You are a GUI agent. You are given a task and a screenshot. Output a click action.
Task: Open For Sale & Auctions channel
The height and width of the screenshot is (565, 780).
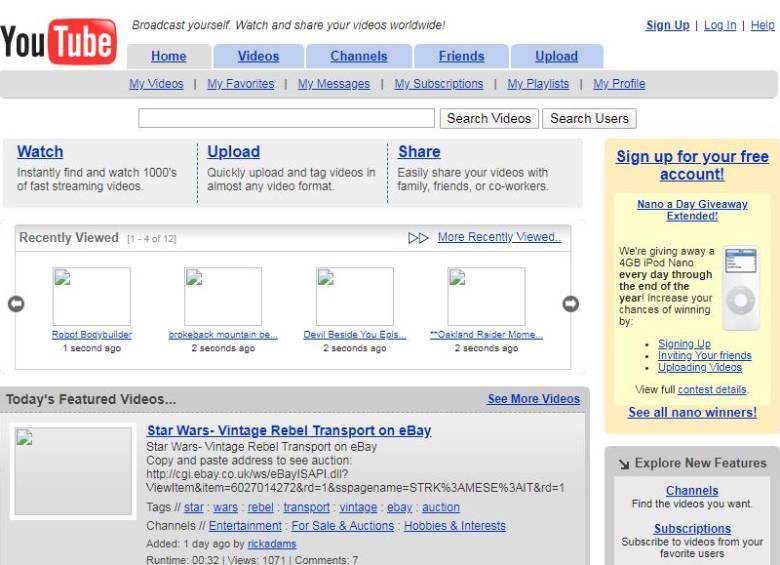click(343, 526)
